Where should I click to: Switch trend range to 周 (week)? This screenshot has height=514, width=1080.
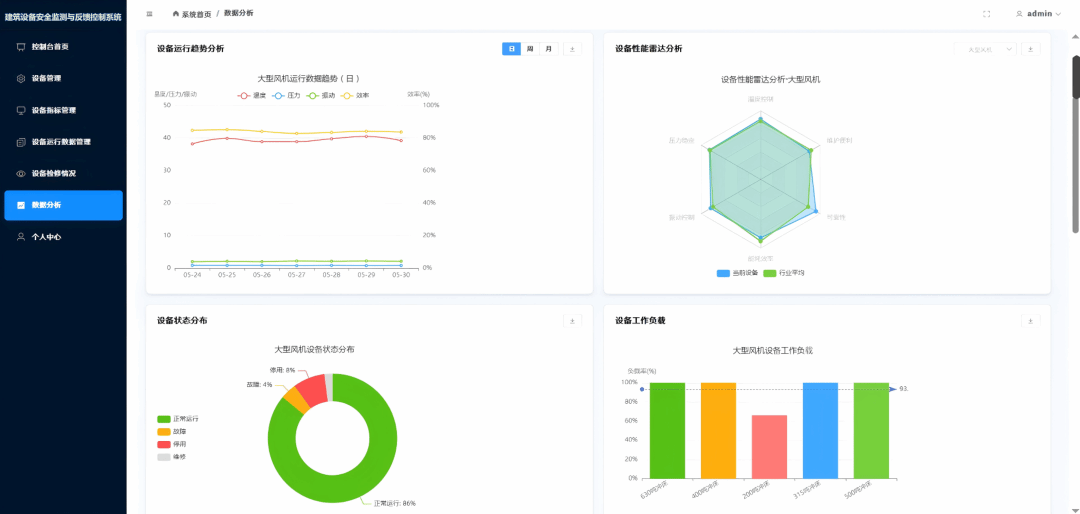(530, 49)
